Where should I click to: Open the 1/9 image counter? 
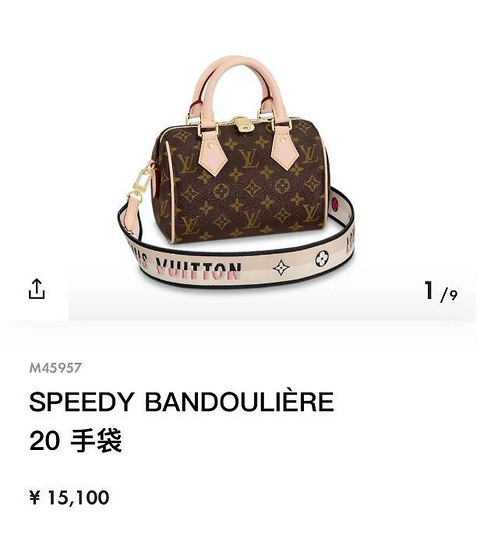(441, 292)
